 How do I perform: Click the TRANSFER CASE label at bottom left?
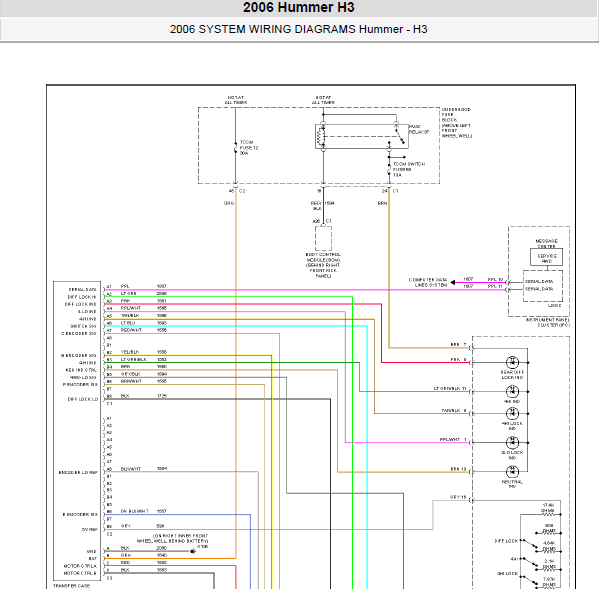pyautogui.click(x=71, y=586)
